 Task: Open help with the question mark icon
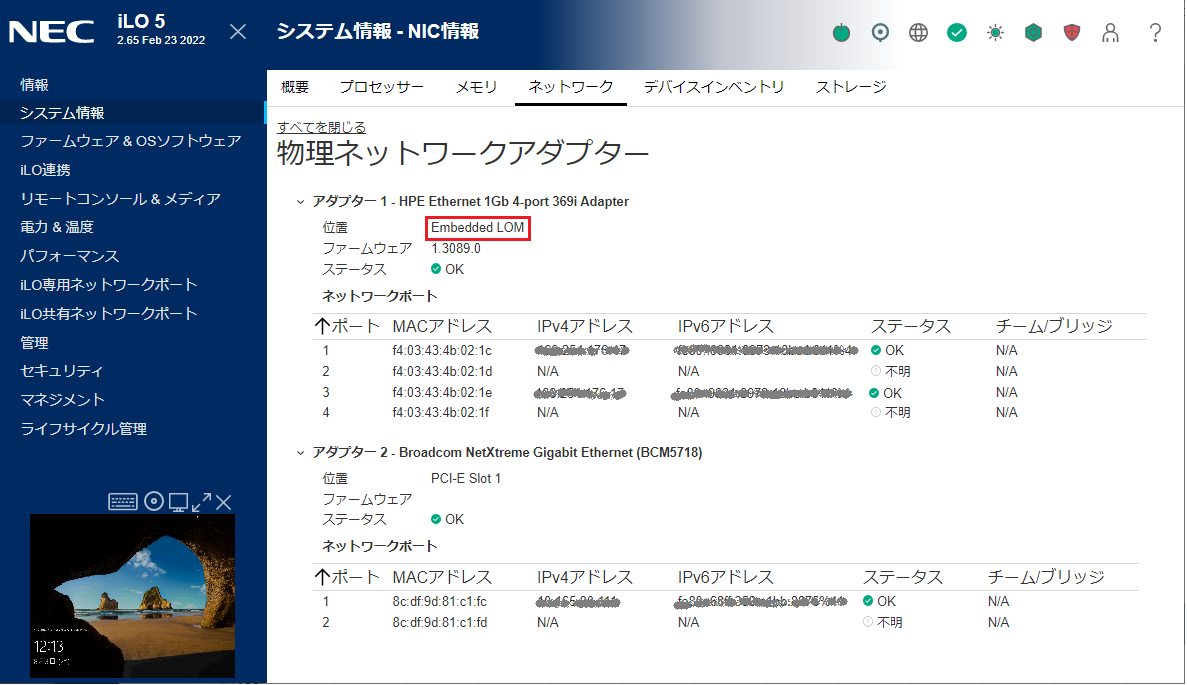1155,33
